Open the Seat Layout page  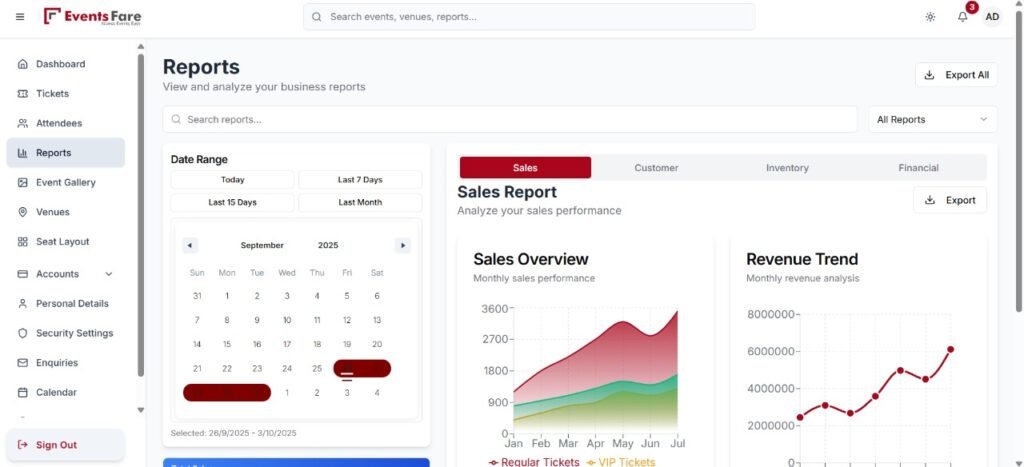pyautogui.click(x=62, y=242)
